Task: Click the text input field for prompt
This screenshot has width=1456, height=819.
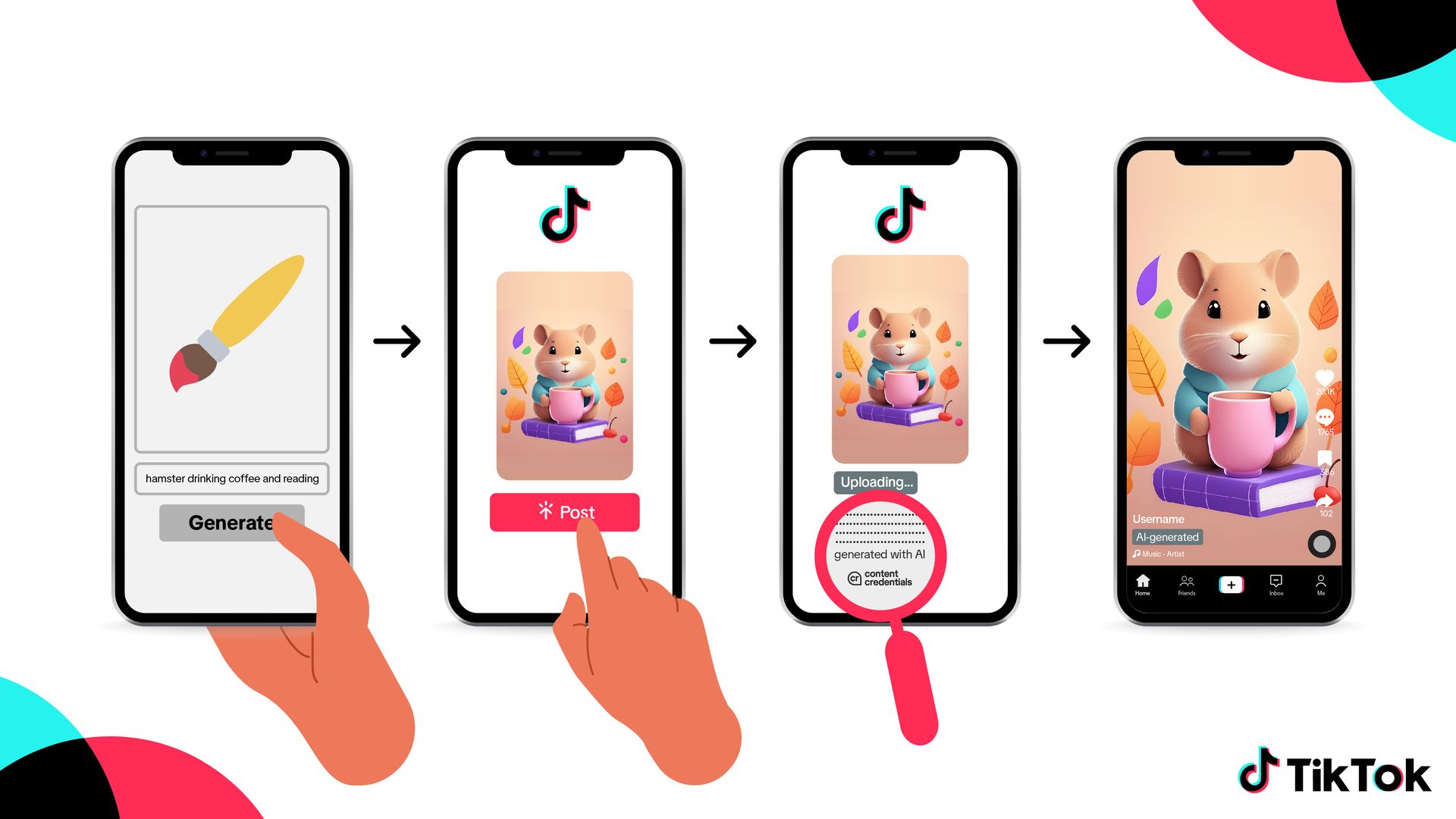Action: point(231,478)
